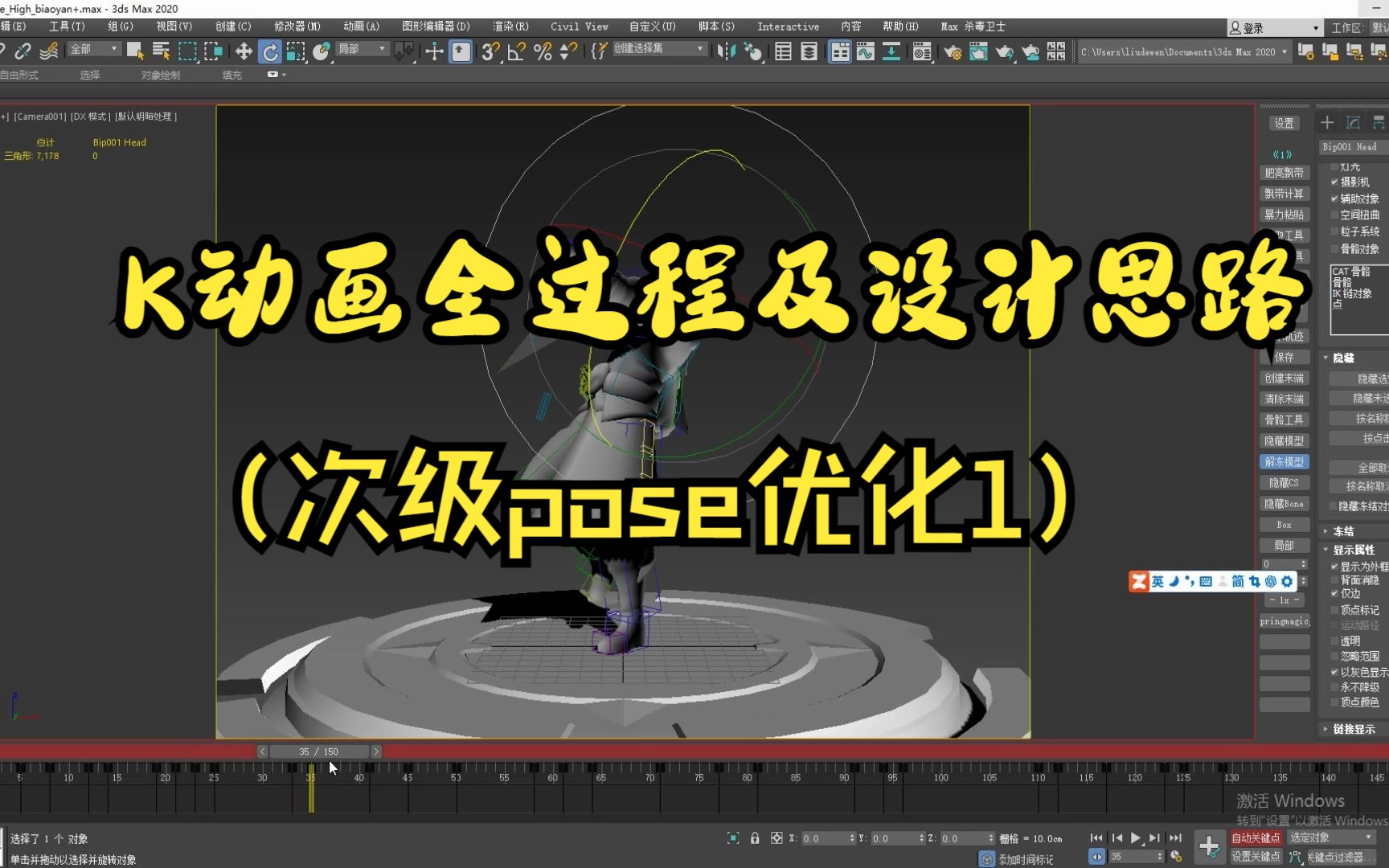Activate the Select Object tool

pos(135,51)
